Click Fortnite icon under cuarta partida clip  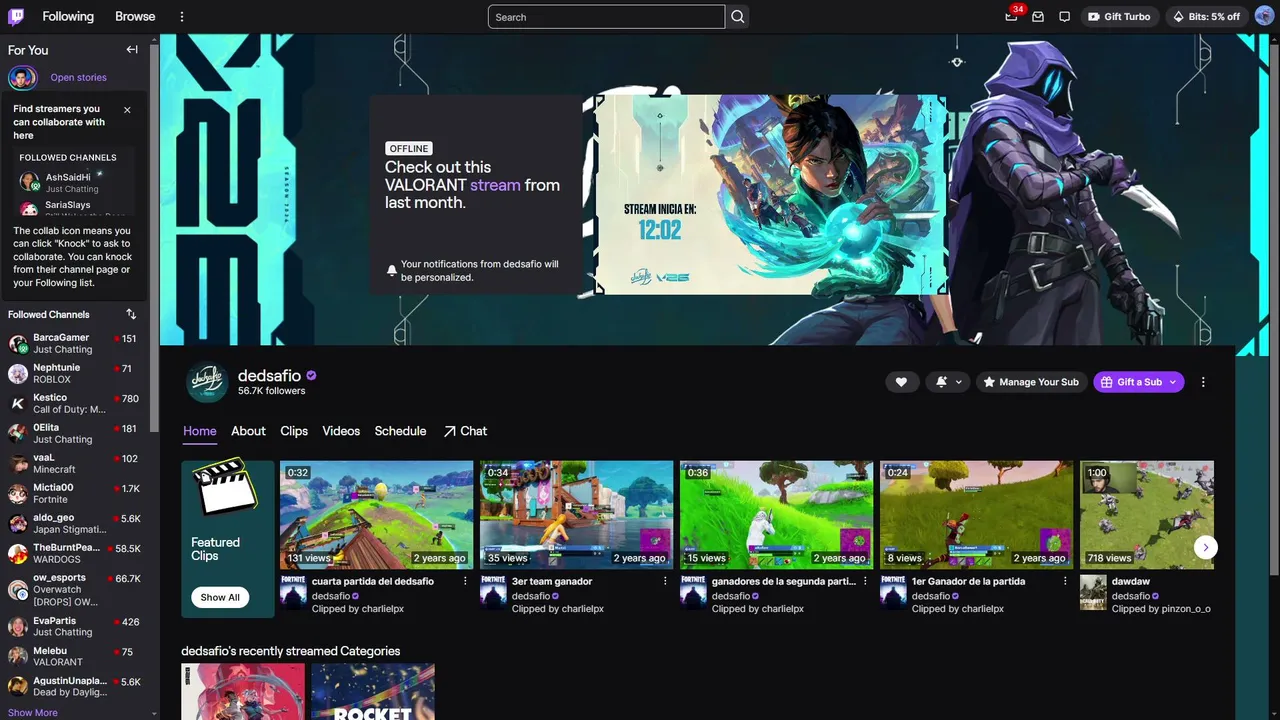(293, 592)
